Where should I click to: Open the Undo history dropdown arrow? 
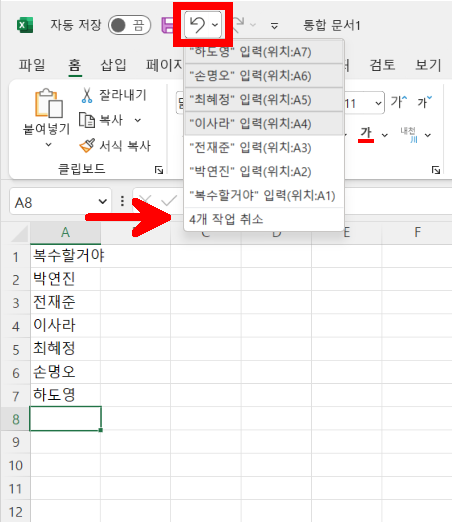click(215, 25)
